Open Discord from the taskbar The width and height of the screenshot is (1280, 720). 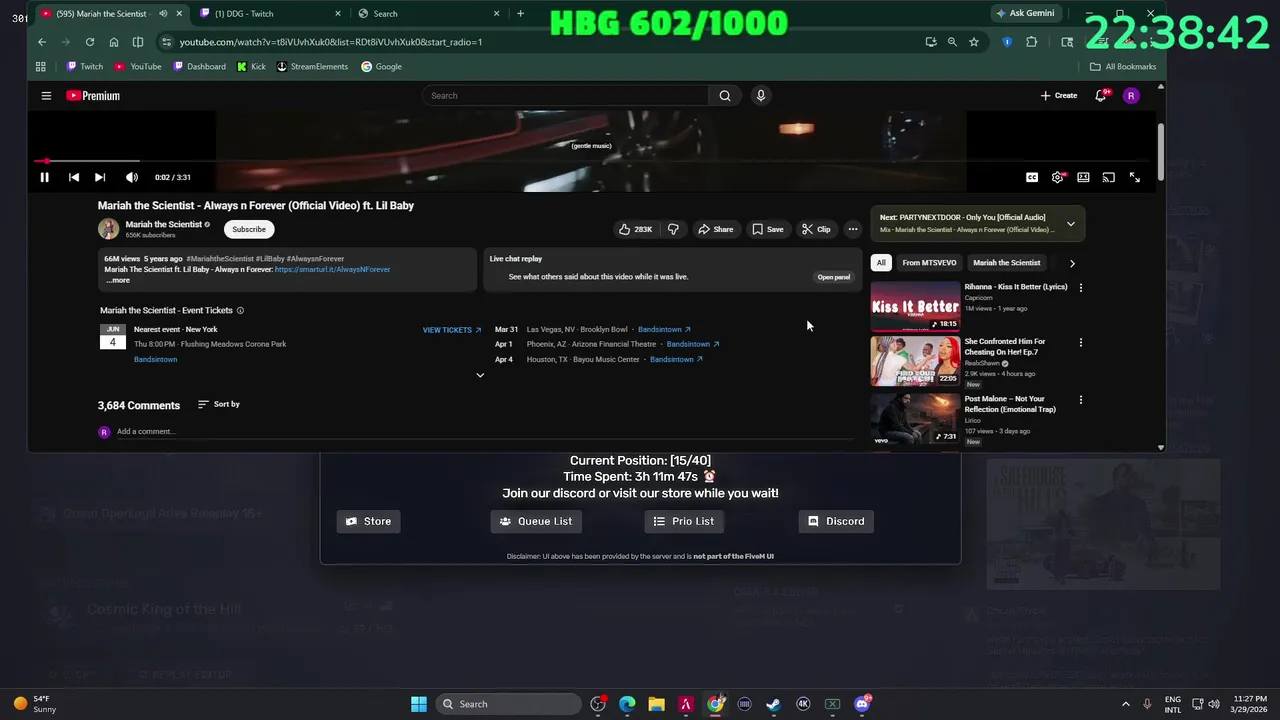[862, 704]
